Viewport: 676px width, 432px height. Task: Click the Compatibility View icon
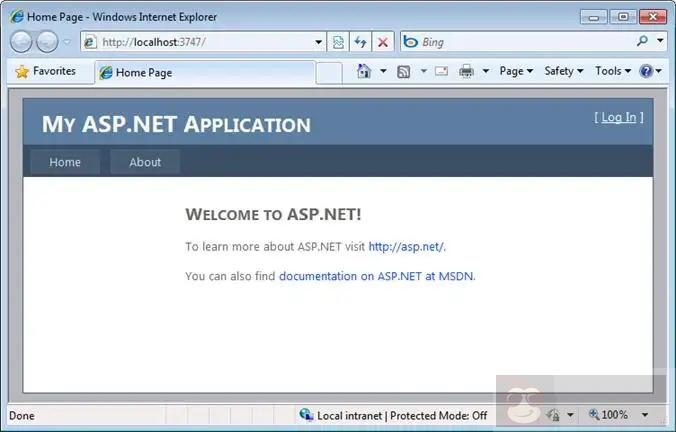coord(338,42)
